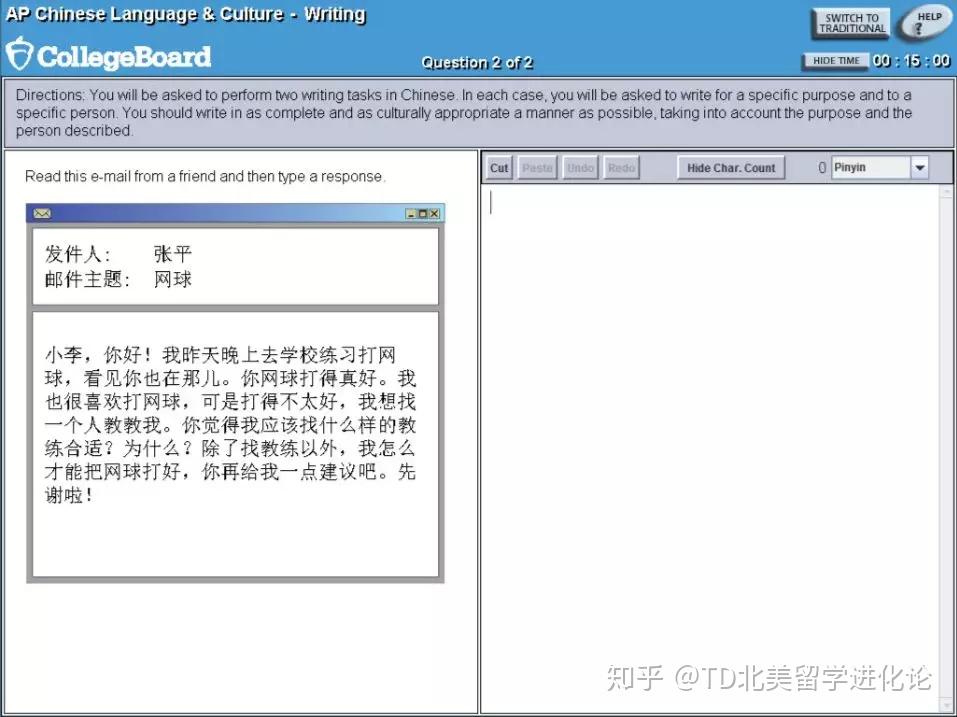Click the Redo button
This screenshot has width=957, height=717.
pos(621,168)
